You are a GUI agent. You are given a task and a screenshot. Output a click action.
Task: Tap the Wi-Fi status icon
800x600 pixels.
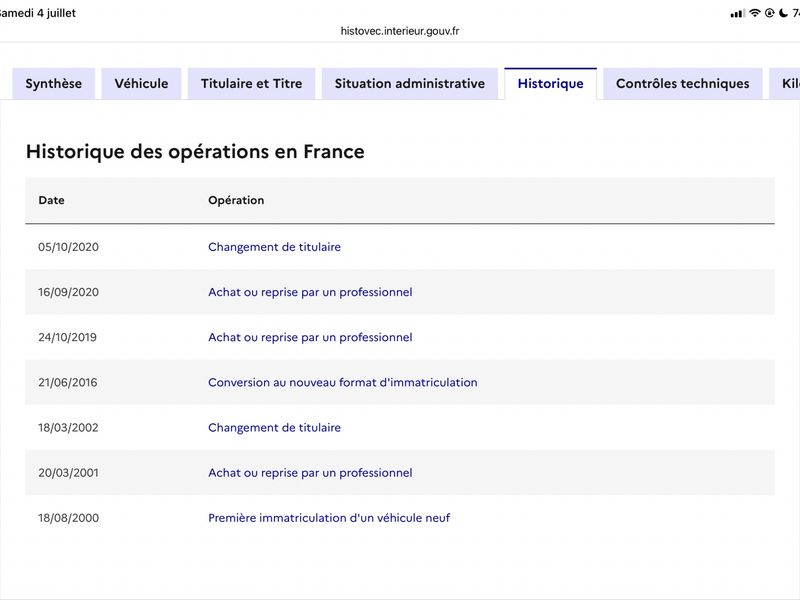[x=755, y=13]
